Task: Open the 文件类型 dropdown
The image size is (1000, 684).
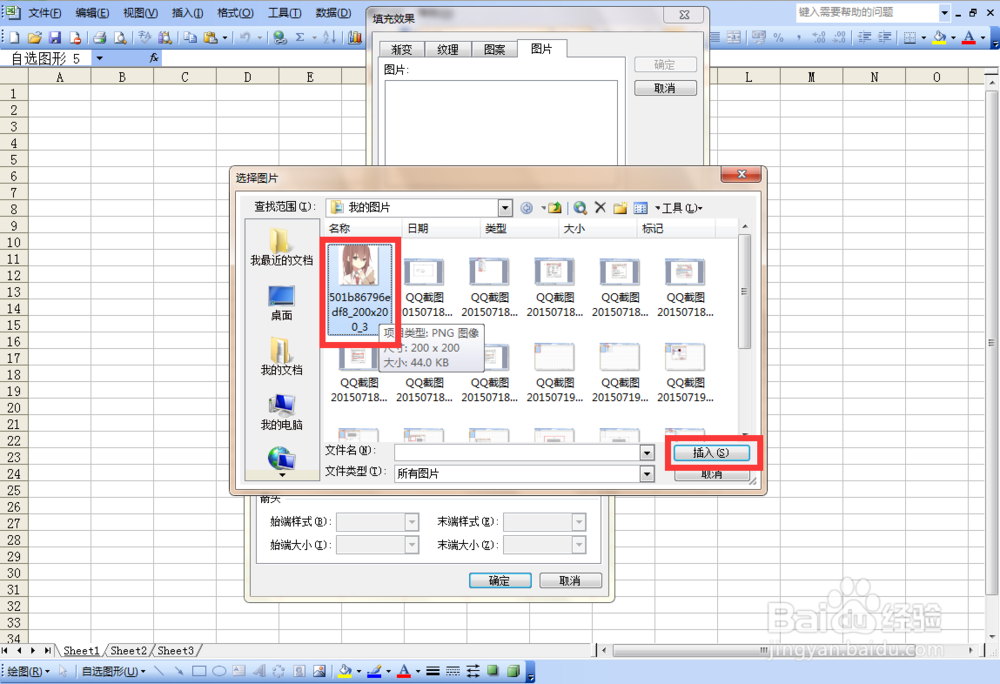Action: 645,473
